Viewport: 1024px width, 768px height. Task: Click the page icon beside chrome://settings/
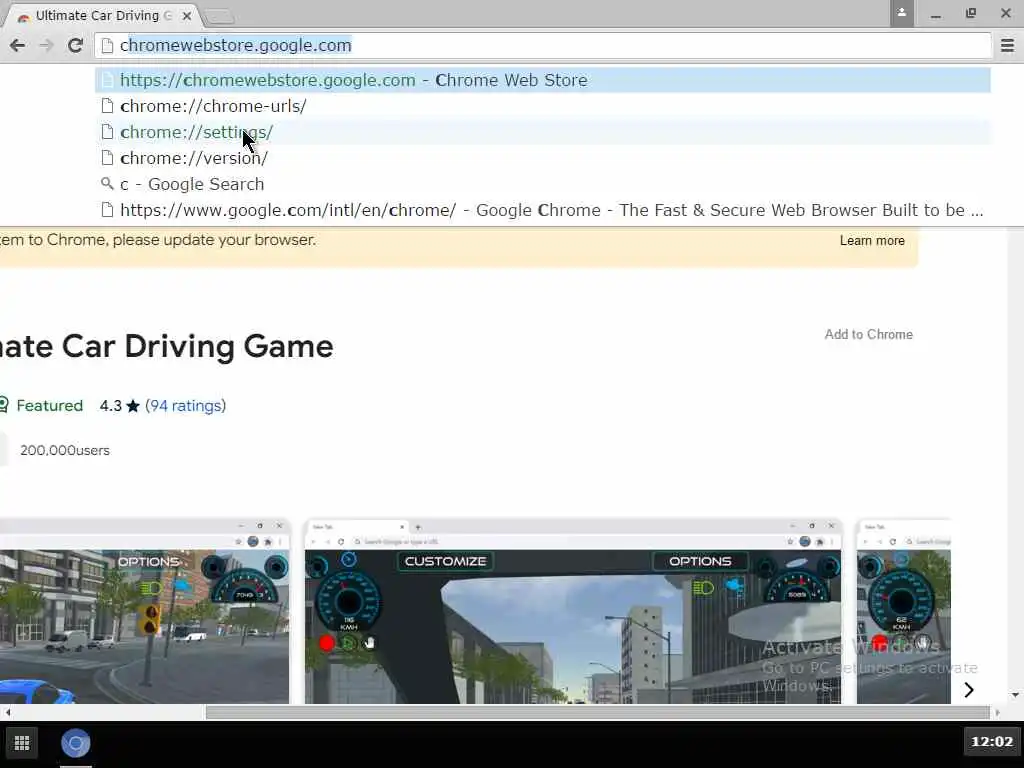108,132
